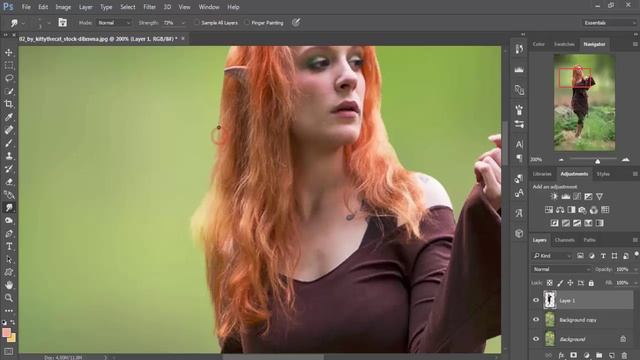Open the Image menu
The image size is (640, 360).
pyautogui.click(x=63, y=7)
